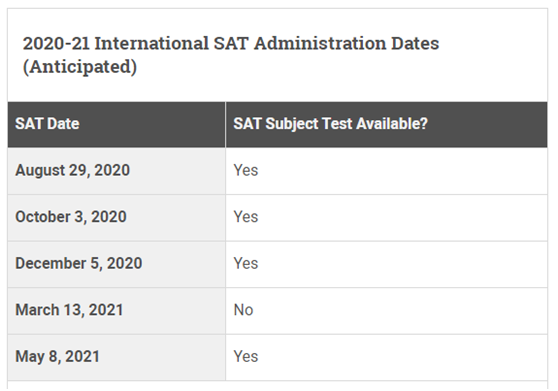Click the word Subject in the header row
This screenshot has width=558, height=391.
coord(292,125)
